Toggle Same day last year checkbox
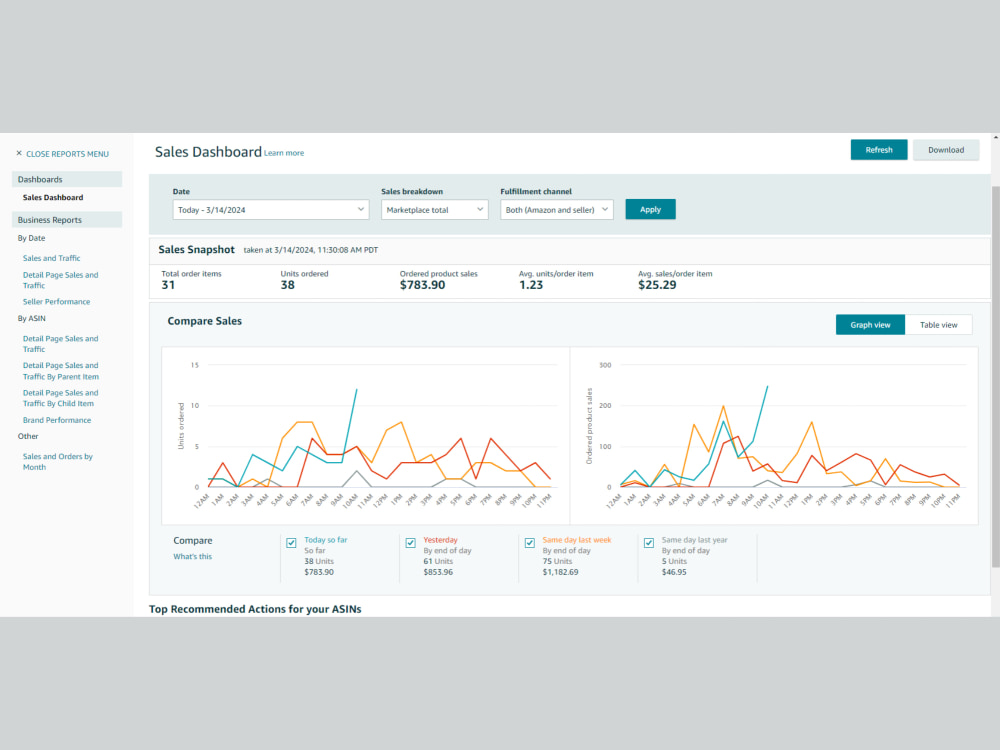 [649, 543]
